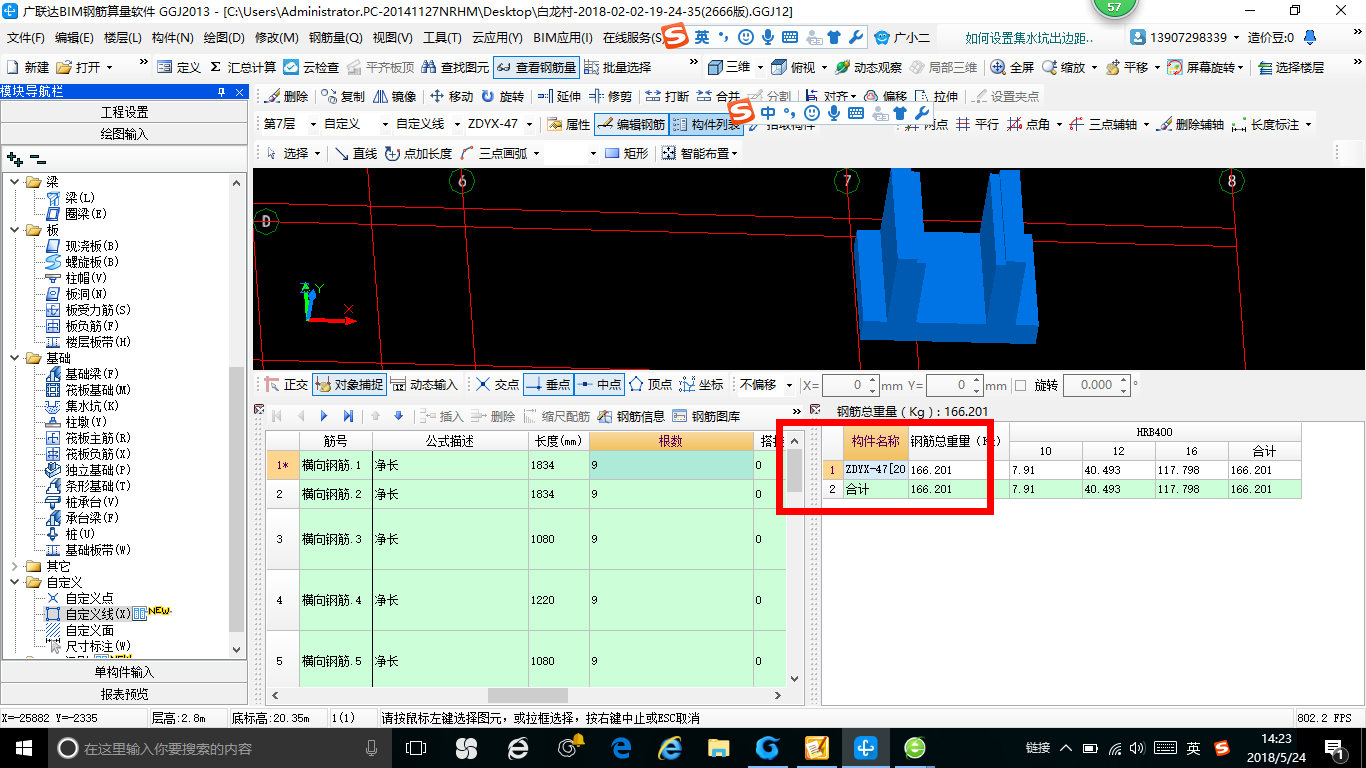This screenshot has height=768, width=1366.
Task: Click 选择楼层 select floor tool
Action: [x=1291, y=67]
